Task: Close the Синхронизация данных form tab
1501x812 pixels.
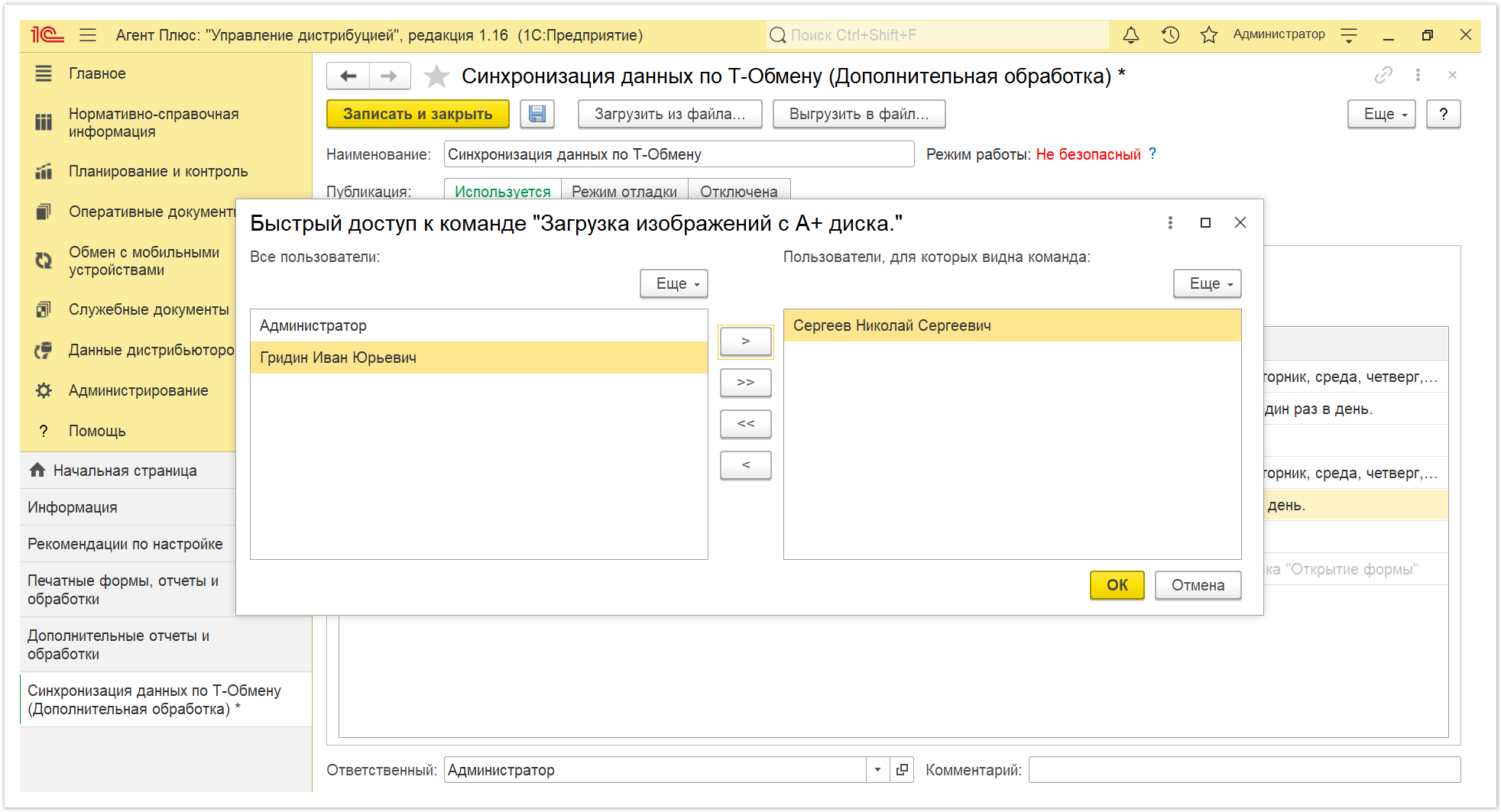Action: click(x=1452, y=75)
